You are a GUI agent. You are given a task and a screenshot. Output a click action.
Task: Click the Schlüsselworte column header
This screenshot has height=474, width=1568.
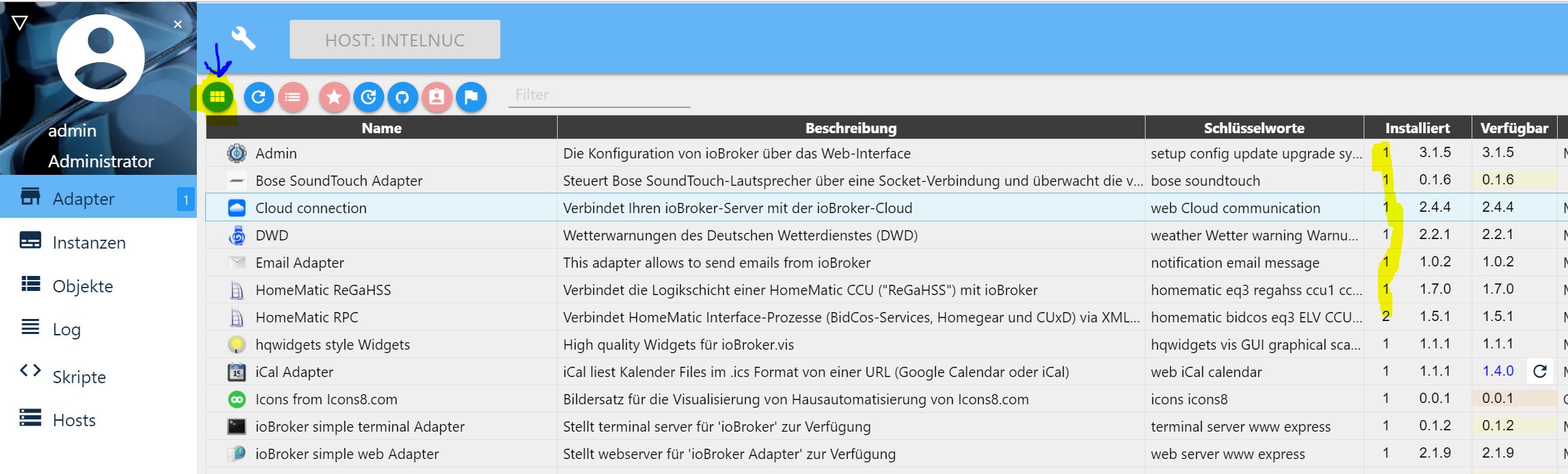click(x=1254, y=128)
